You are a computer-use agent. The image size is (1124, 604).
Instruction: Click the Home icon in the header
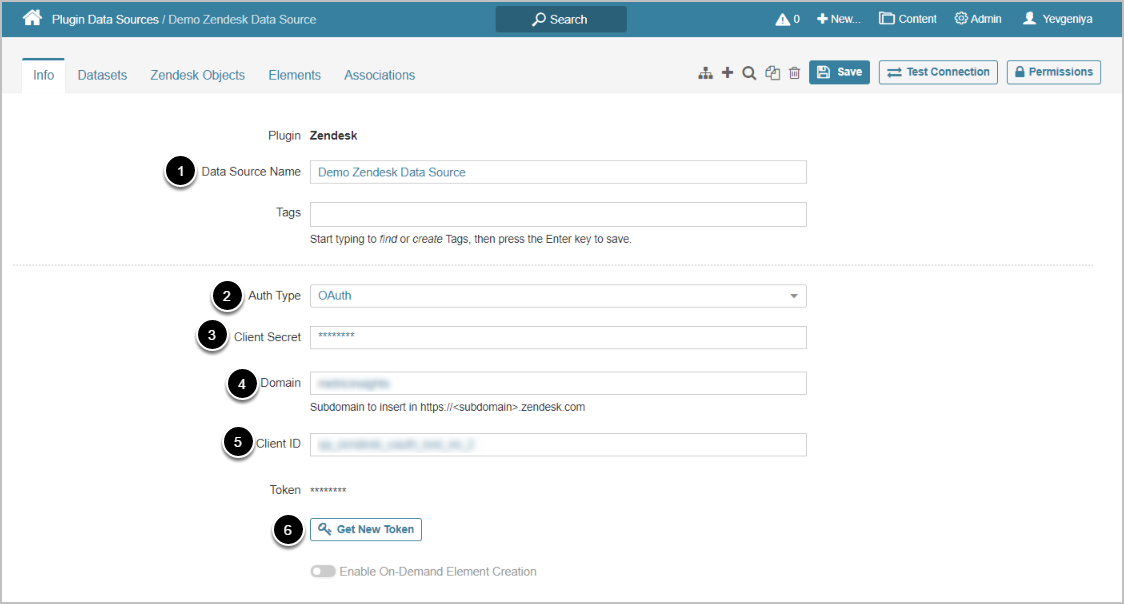point(32,18)
